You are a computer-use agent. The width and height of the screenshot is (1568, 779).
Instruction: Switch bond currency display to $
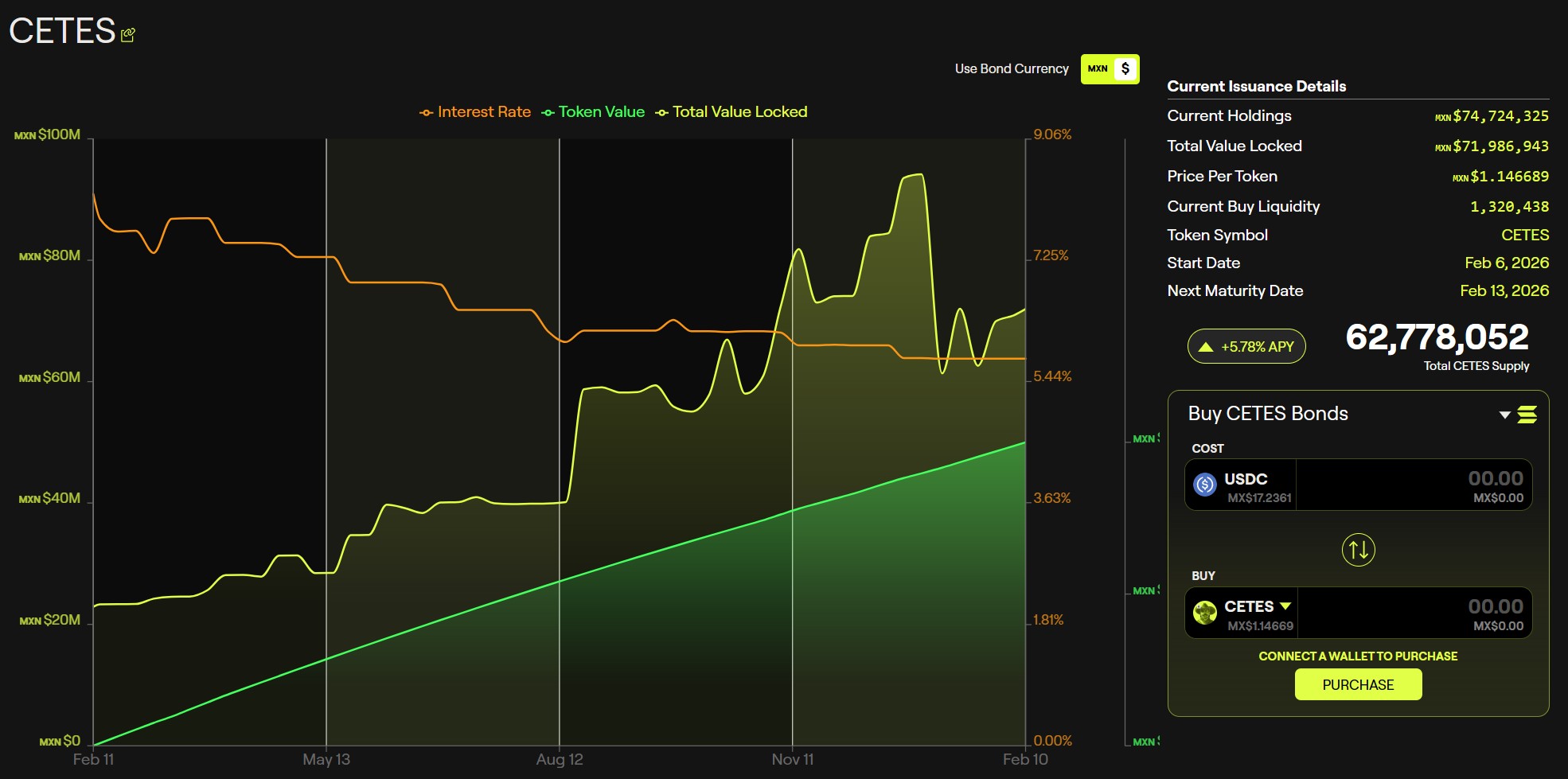pos(1125,68)
